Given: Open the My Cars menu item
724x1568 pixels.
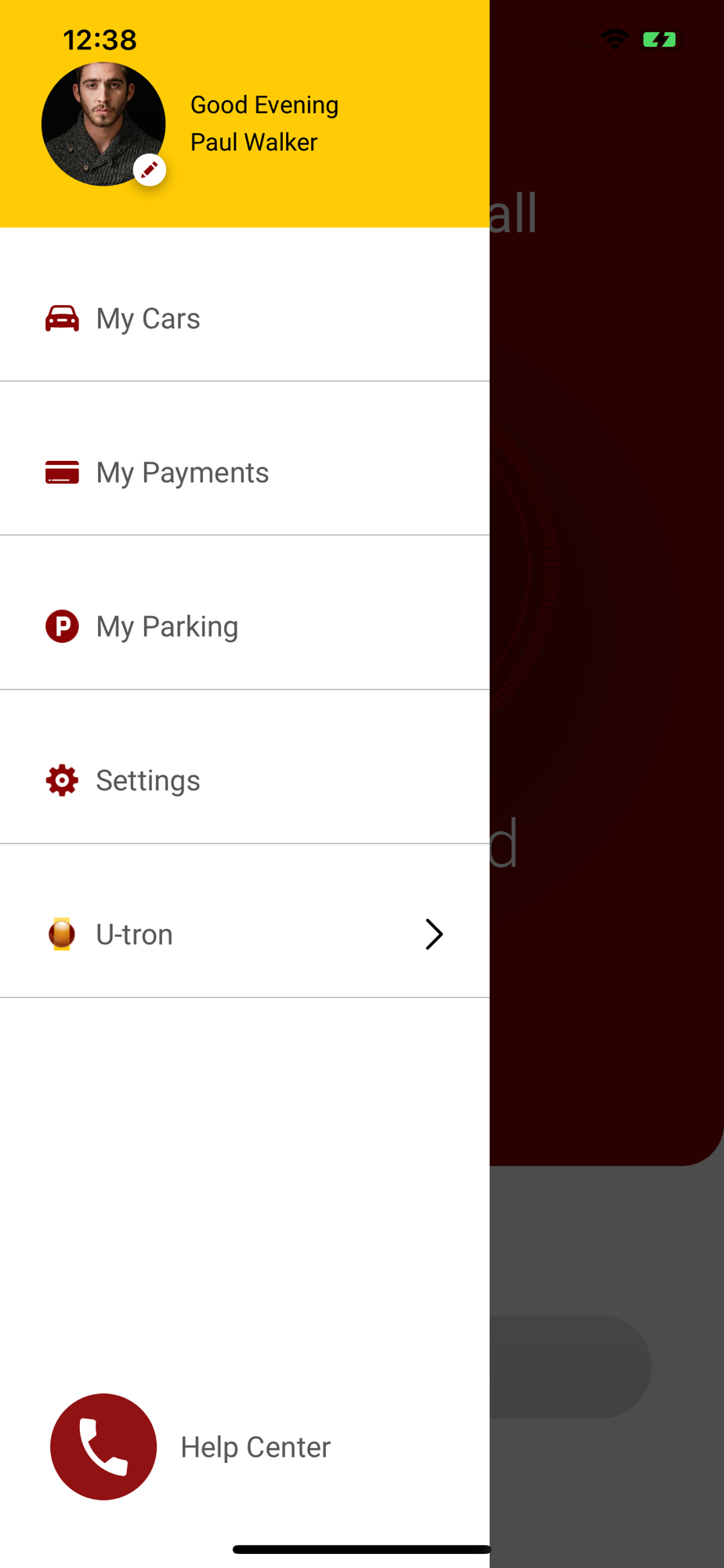Looking at the screenshot, I should pyautogui.click(x=148, y=318).
